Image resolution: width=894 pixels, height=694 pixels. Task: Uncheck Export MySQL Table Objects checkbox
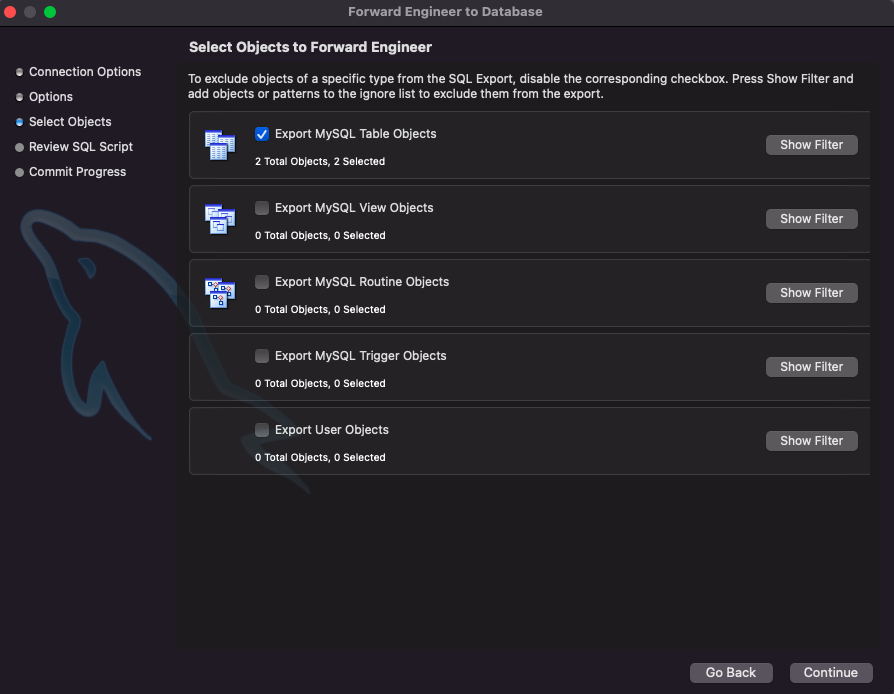tap(262, 134)
